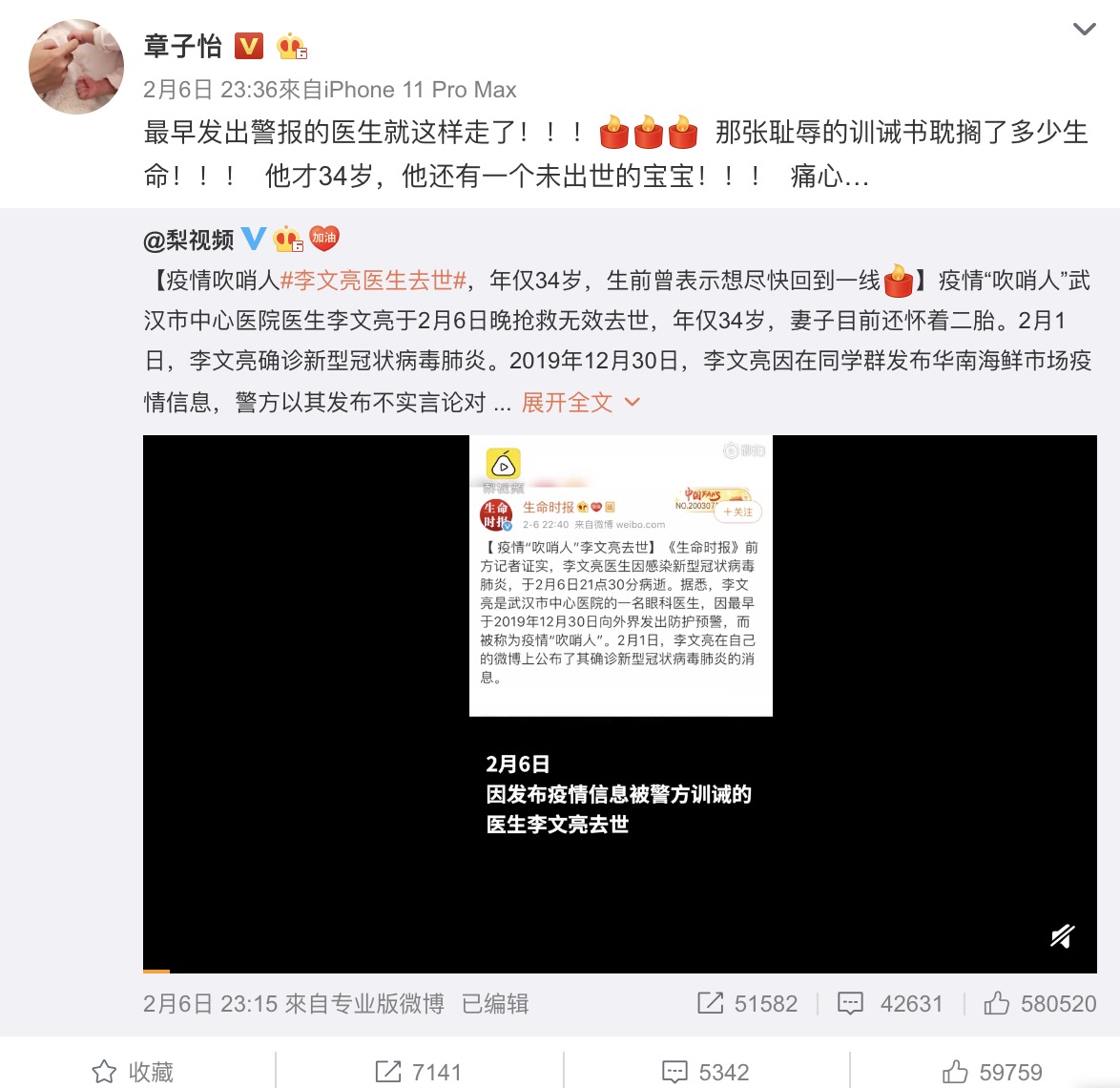Like 章子怡's post showing 59759
This screenshot has width=1120, height=1088.
click(992, 1072)
